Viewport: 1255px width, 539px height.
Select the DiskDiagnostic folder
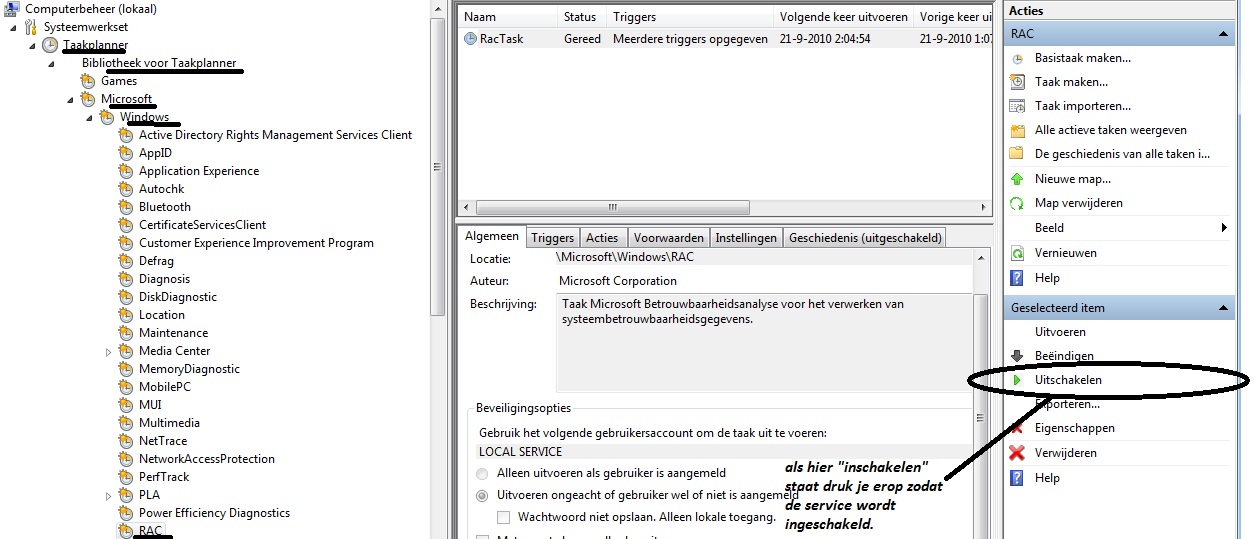[x=178, y=297]
